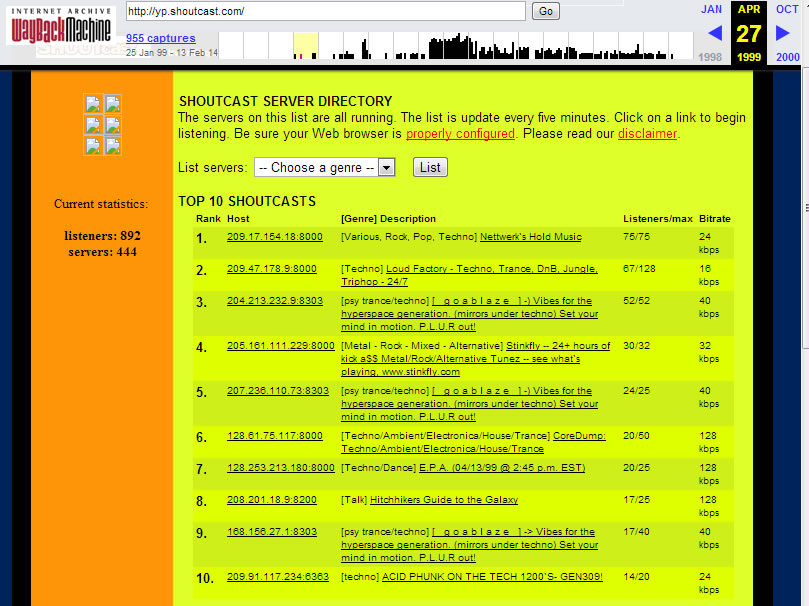The image size is (809, 606).
Task: Click the bottom-right broken image icon in sidebar
Action: pos(113,146)
